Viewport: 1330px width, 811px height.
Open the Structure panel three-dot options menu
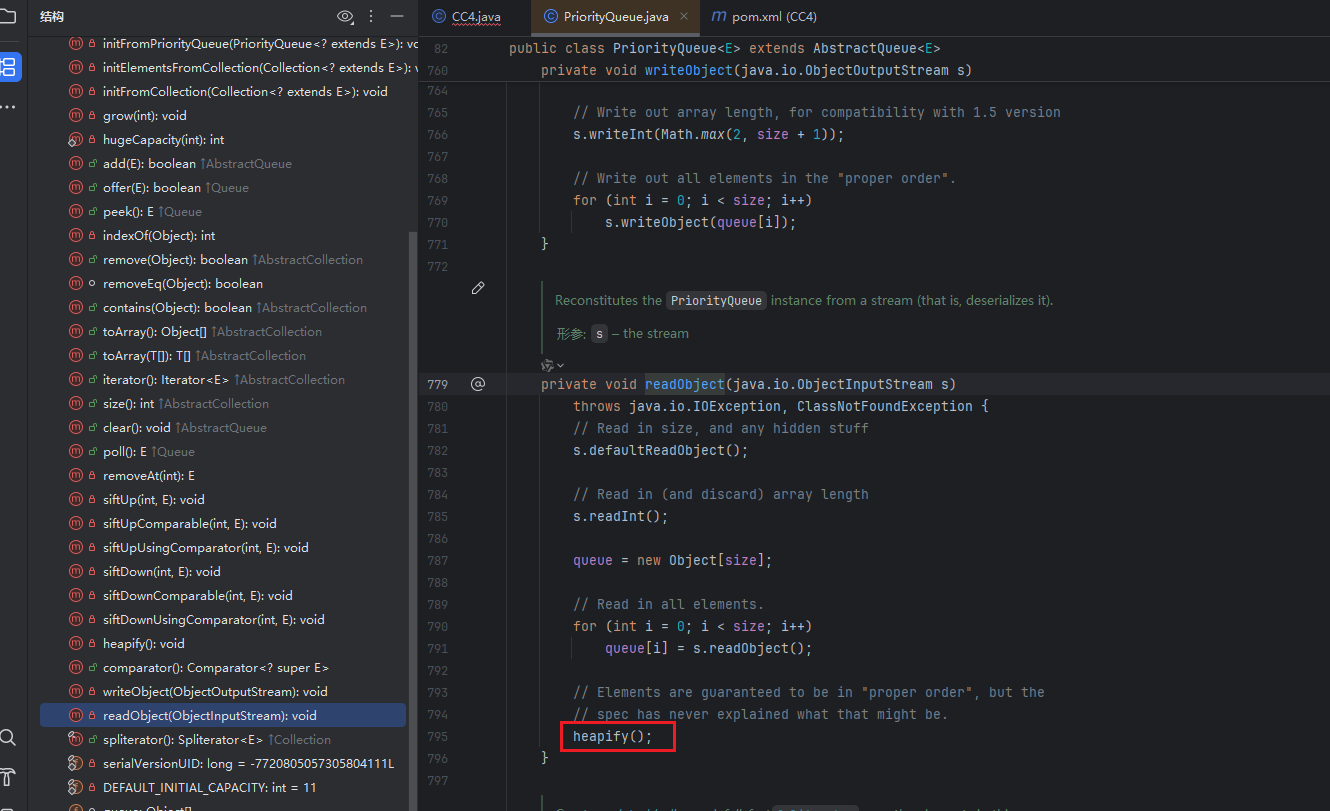tap(372, 16)
